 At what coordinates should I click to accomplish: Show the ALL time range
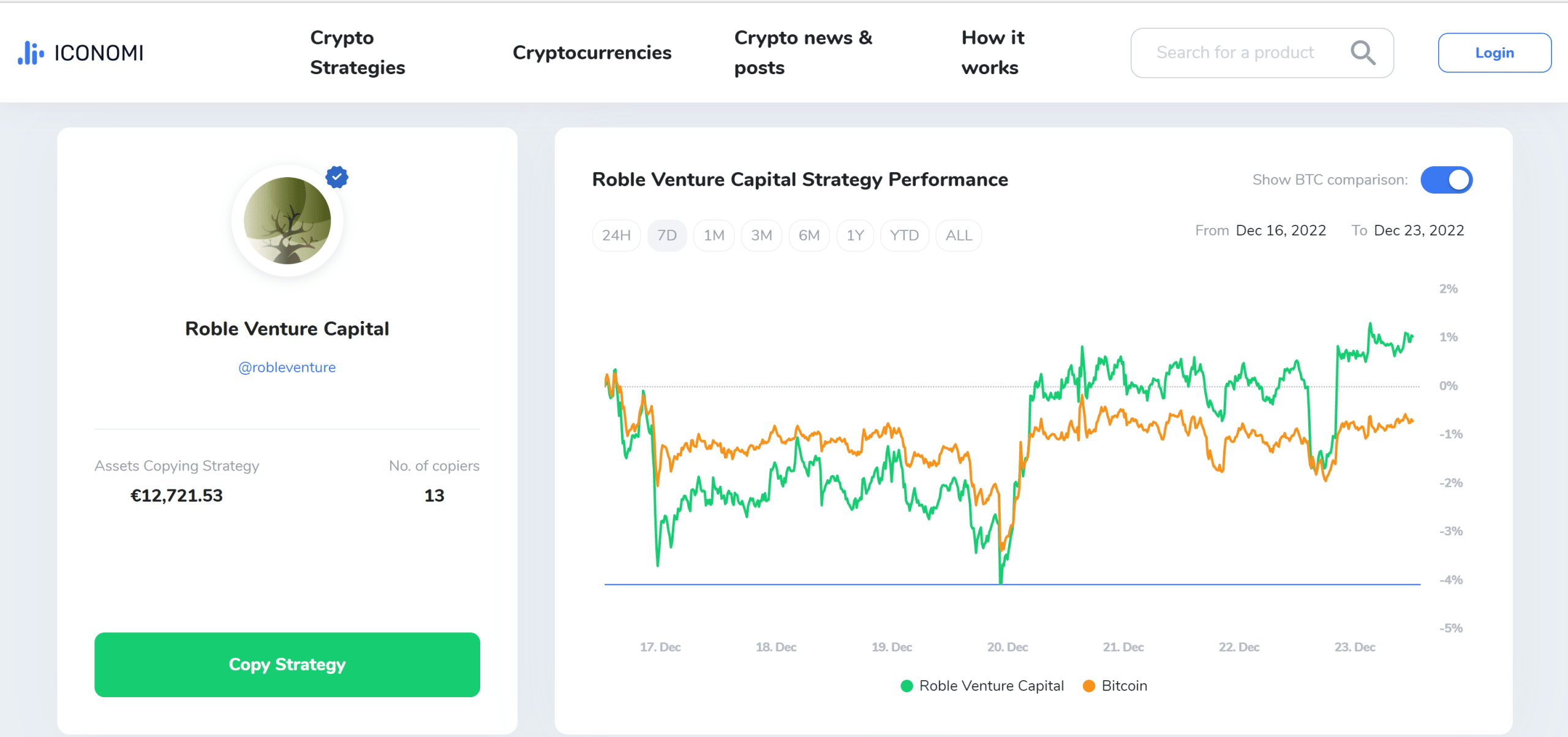959,235
